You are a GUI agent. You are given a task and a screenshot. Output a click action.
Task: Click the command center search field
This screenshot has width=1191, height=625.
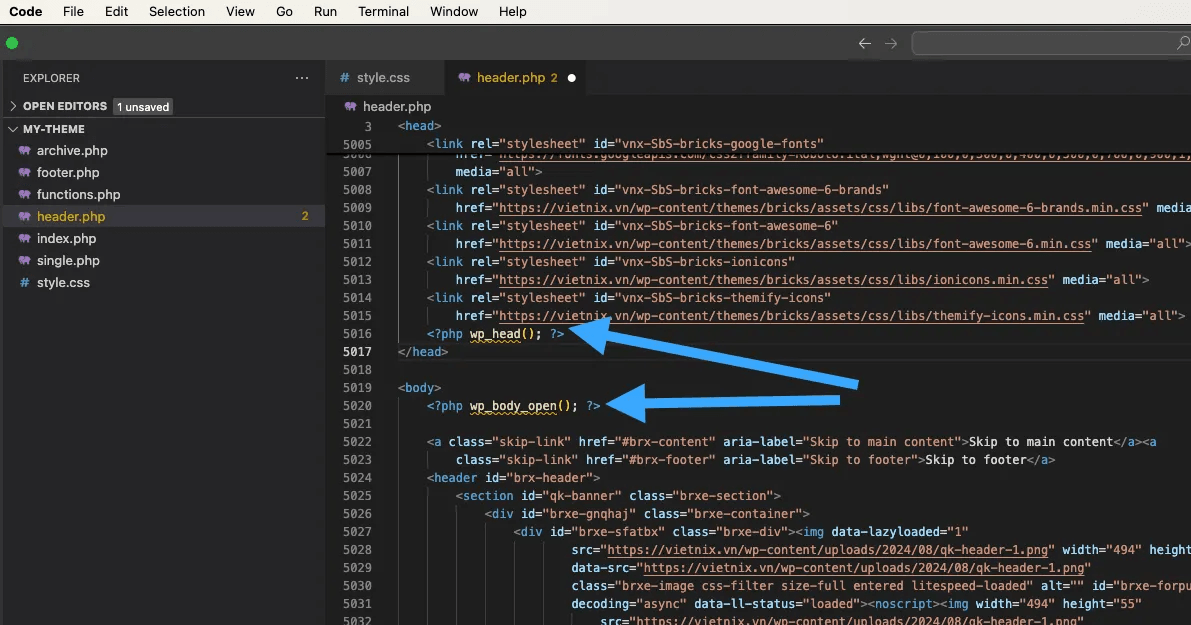pyautogui.click(x=1051, y=43)
